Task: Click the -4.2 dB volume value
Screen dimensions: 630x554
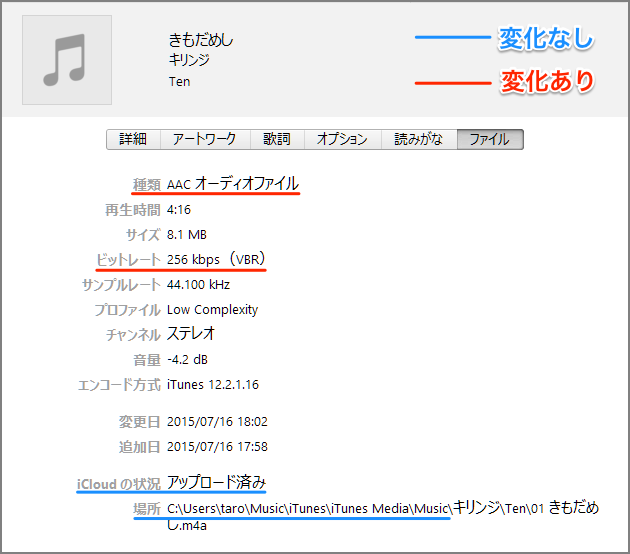Action: click(187, 360)
